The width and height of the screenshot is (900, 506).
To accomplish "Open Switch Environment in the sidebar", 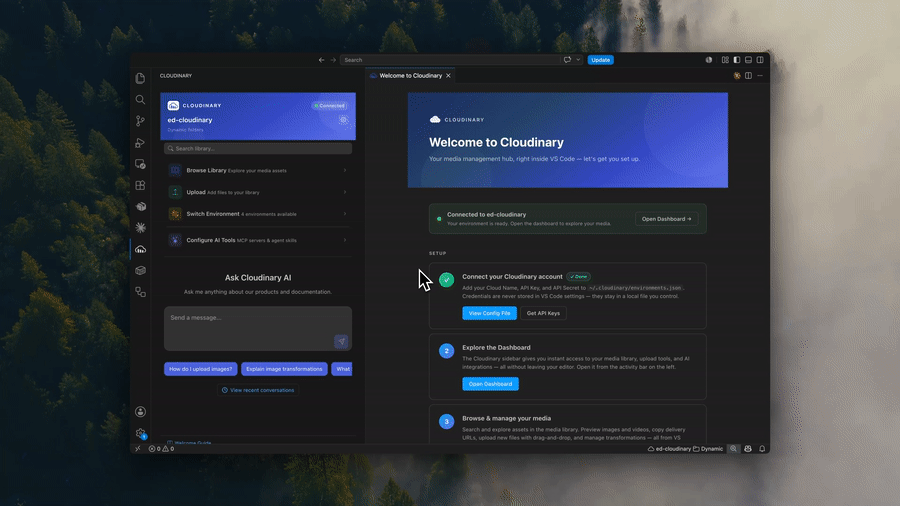I will [258, 214].
